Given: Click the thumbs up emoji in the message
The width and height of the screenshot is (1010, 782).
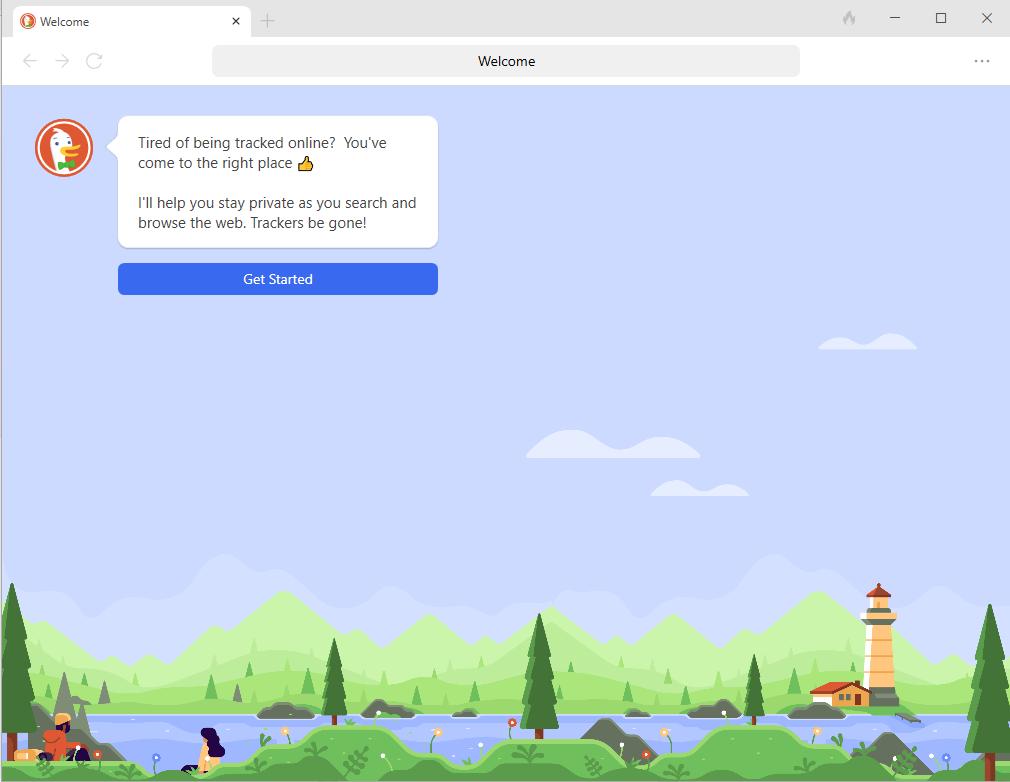Looking at the screenshot, I should point(306,163).
